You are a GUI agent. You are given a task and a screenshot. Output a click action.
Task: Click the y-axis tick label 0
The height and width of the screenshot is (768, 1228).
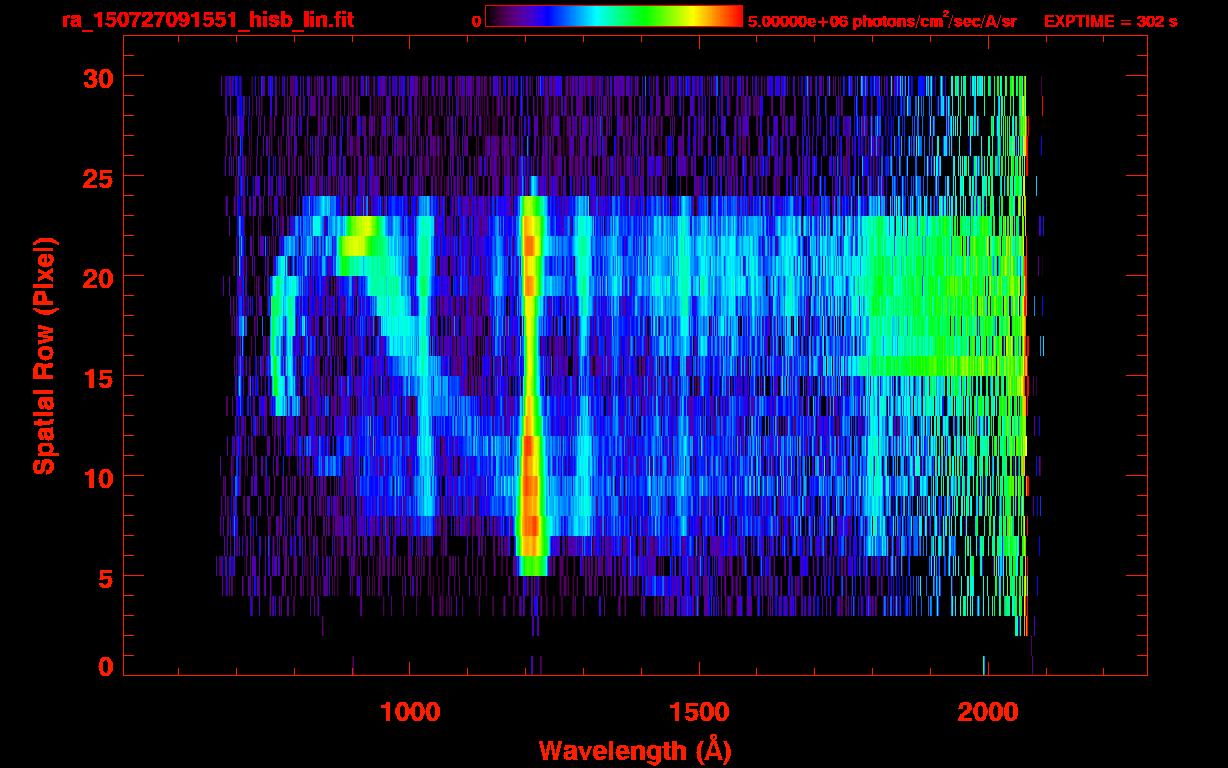(105, 667)
